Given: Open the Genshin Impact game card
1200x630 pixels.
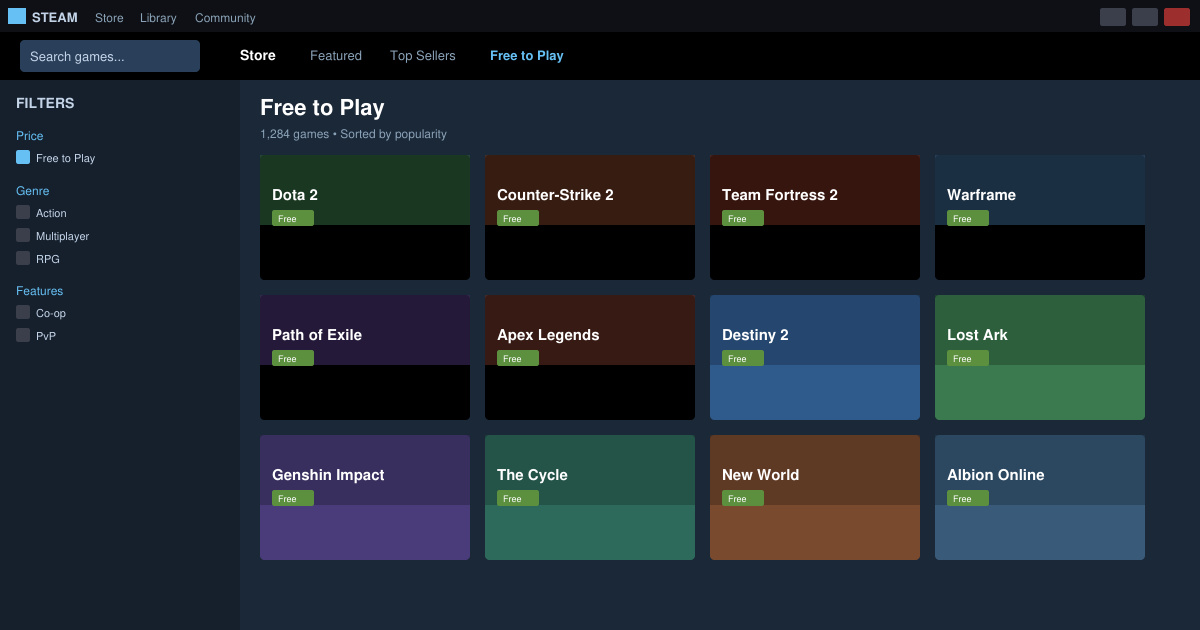Looking at the screenshot, I should coord(365,497).
